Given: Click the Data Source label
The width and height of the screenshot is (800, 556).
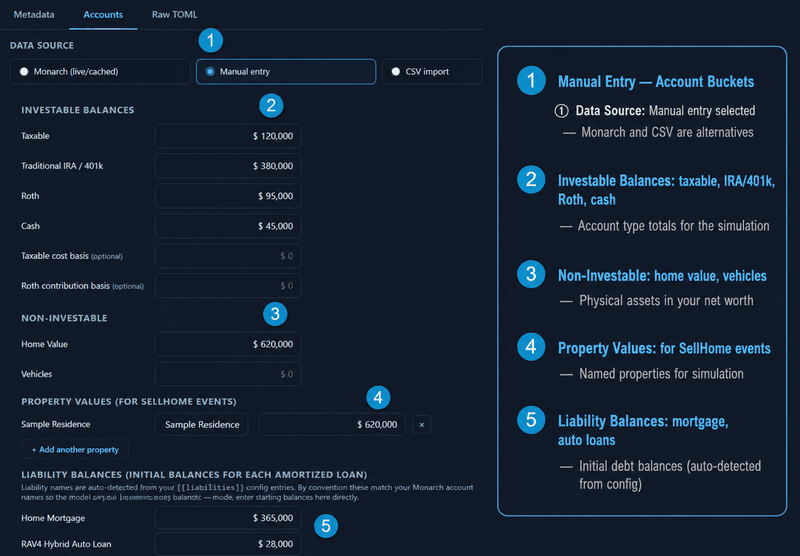Looking at the screenshot, I should pos(42,45).
